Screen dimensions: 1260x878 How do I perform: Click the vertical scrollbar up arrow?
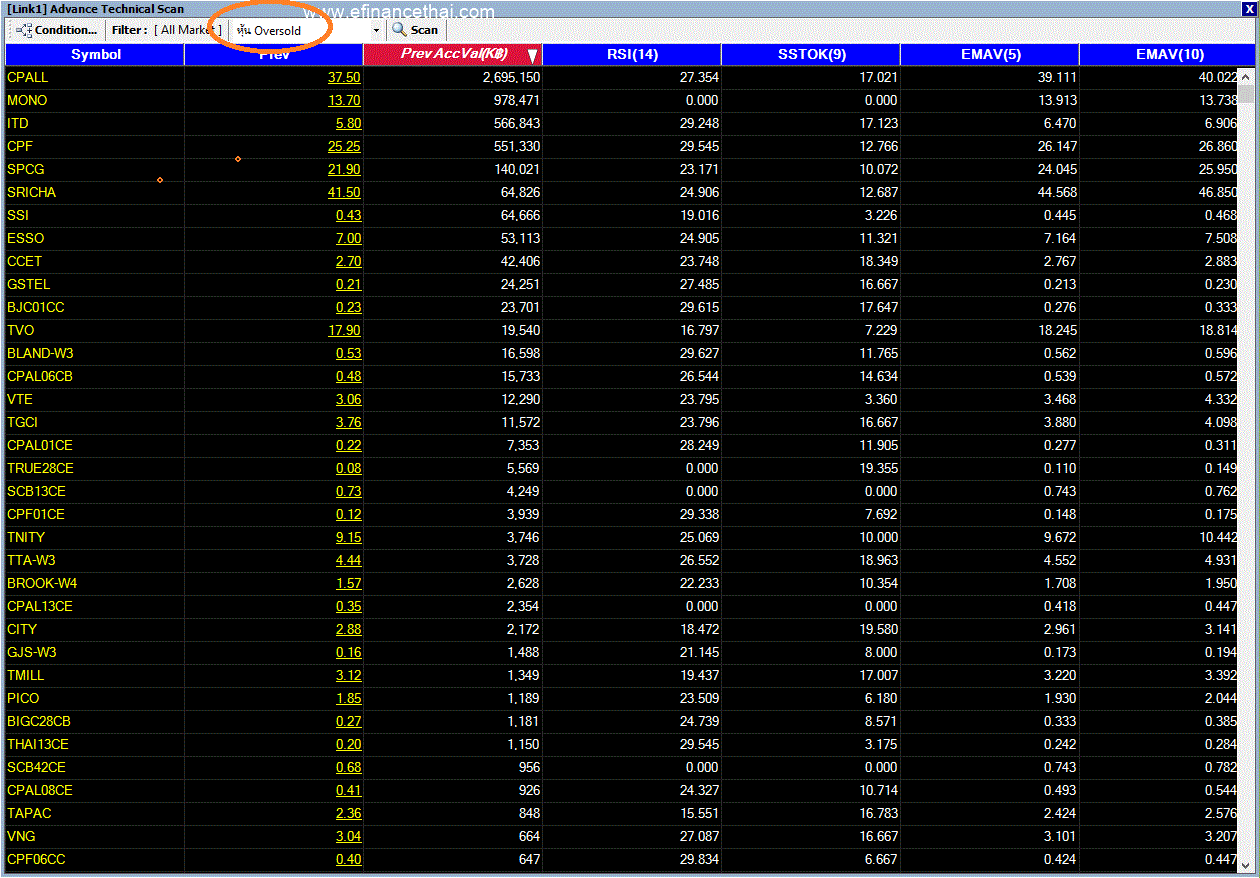point(1246,76)
